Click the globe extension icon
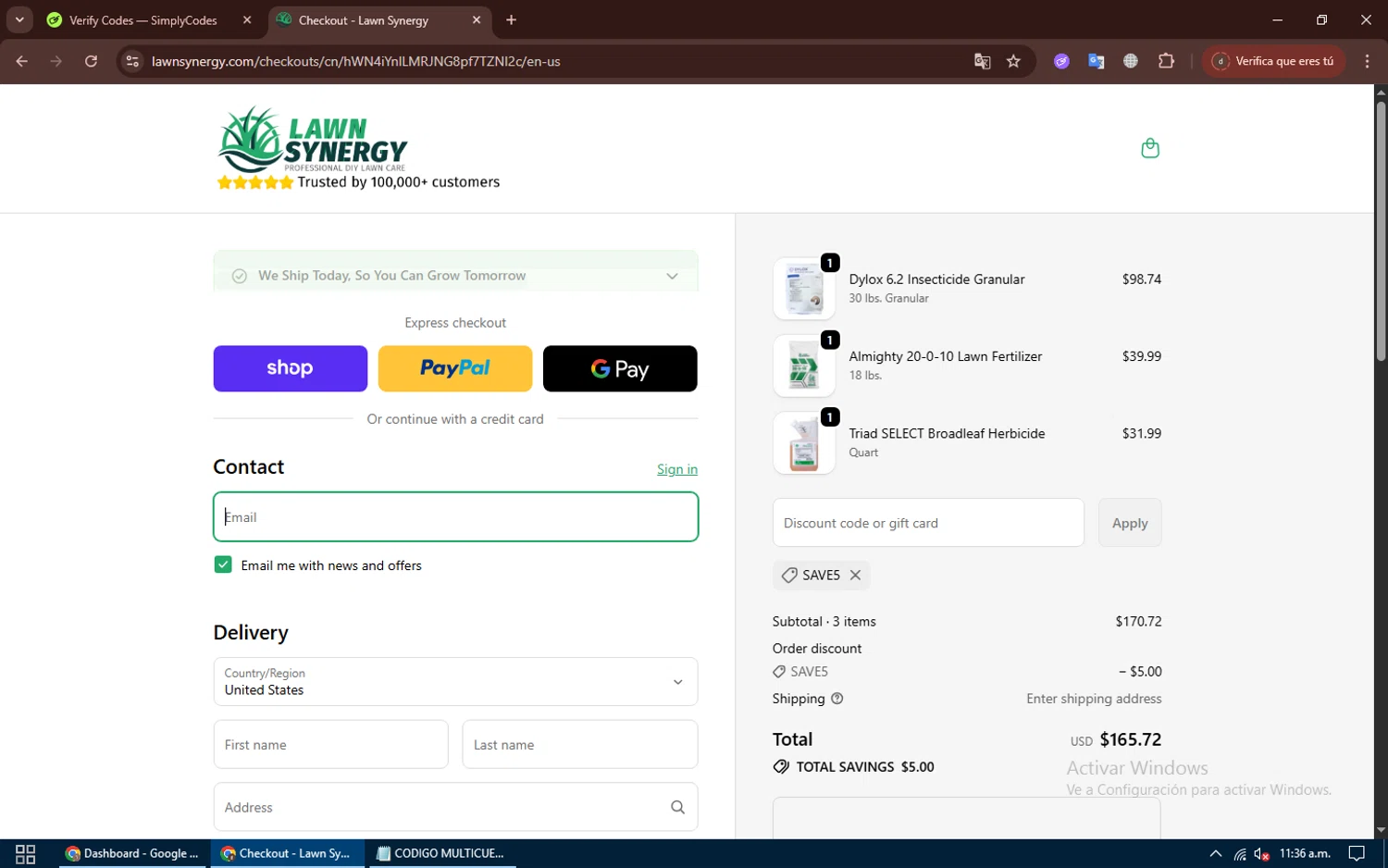Image resolution: width=1388 pixels, height=868 pixels. pos(1130,61)
